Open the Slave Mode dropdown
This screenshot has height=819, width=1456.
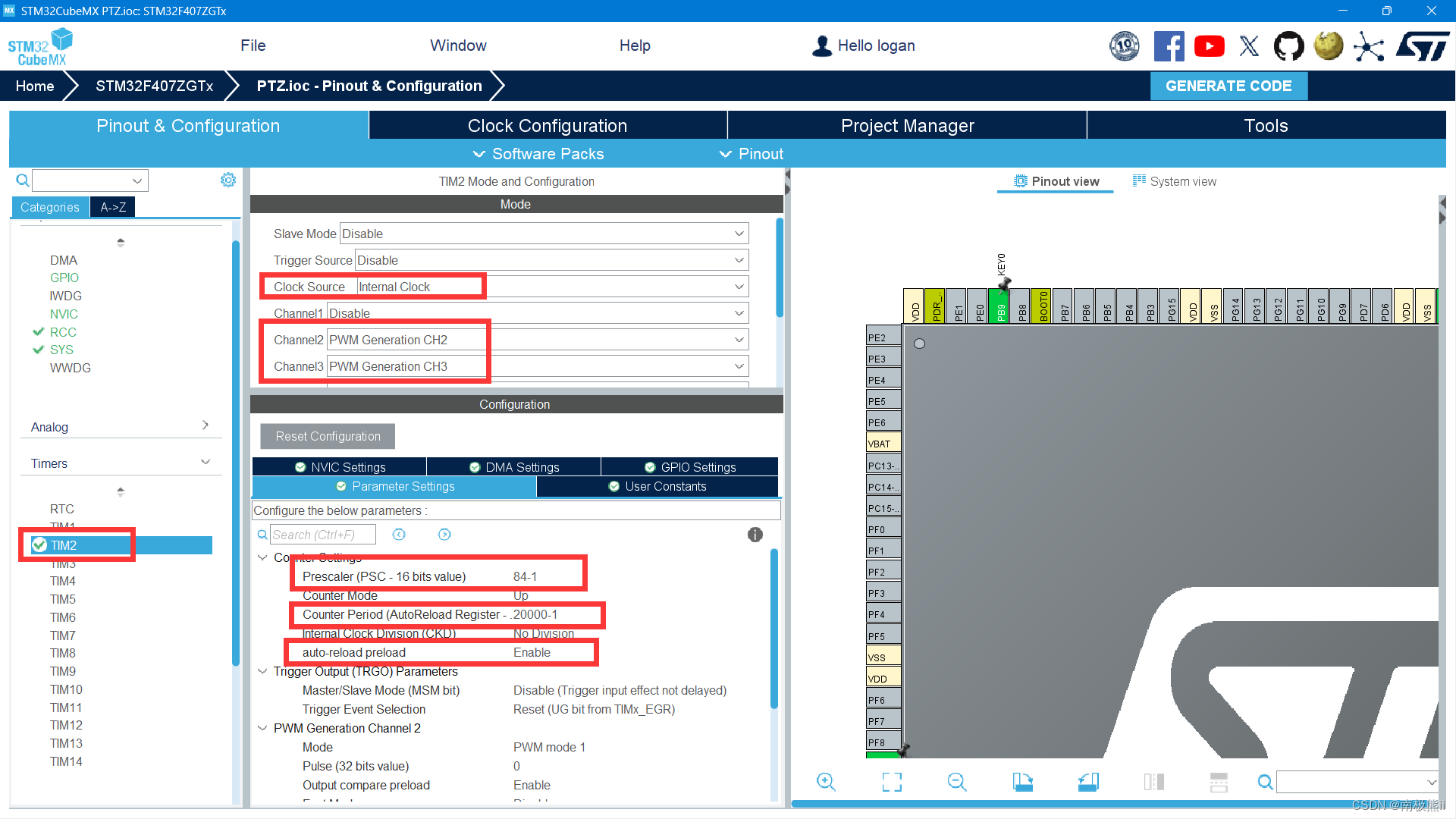(544, 234)
